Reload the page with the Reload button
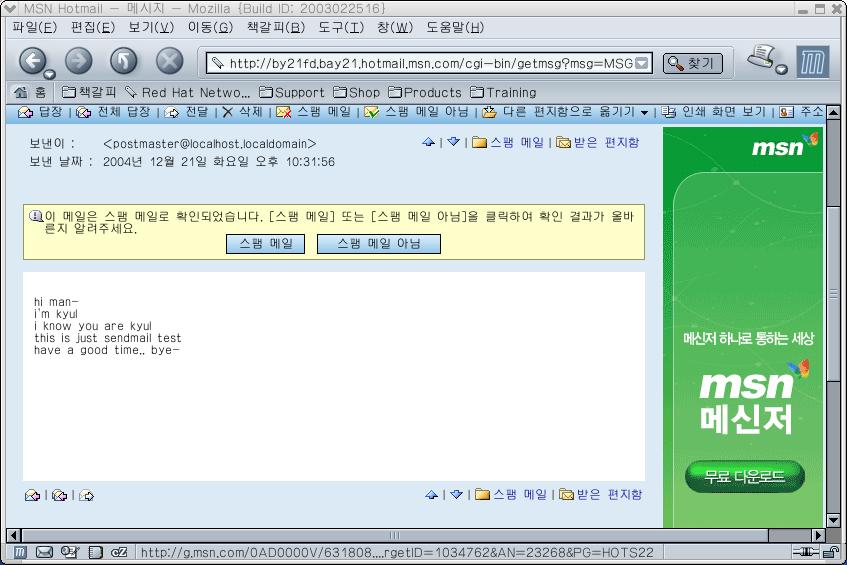847x565 pixels. [124, 61]
